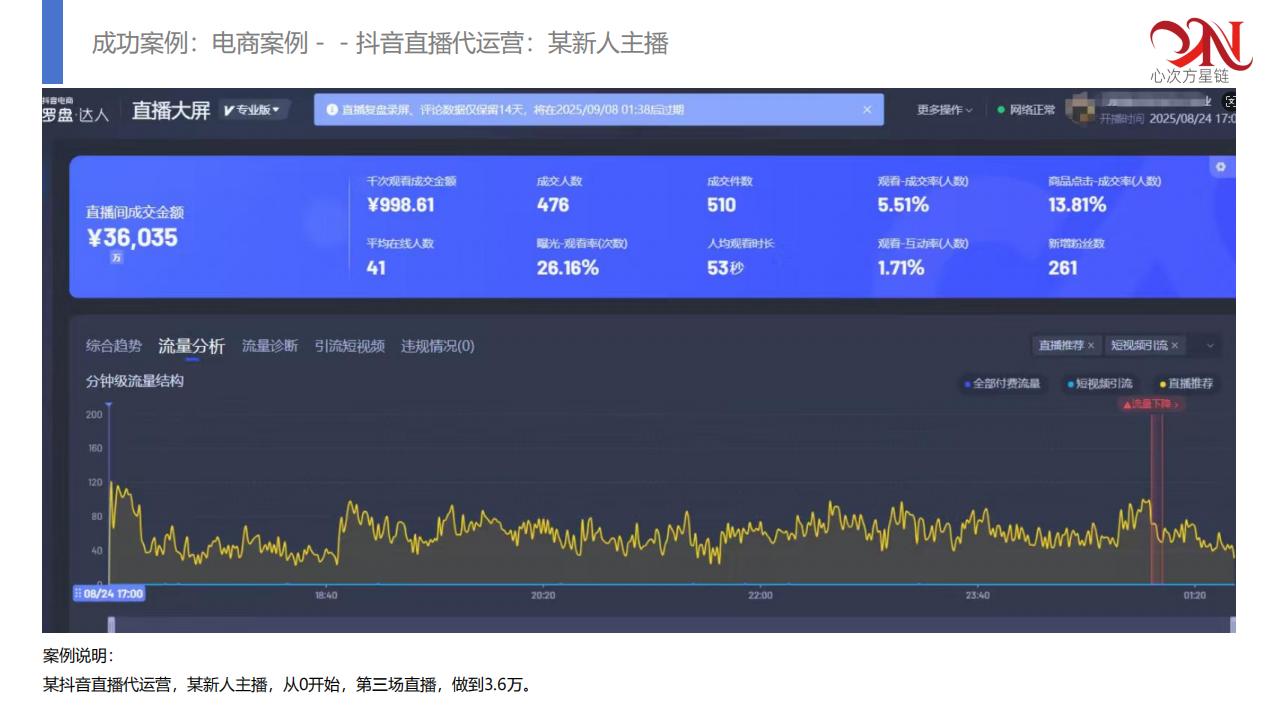The image size is (1280, 720).
Task: Open the metrics settings gear icon
Action: (1220, 167)
